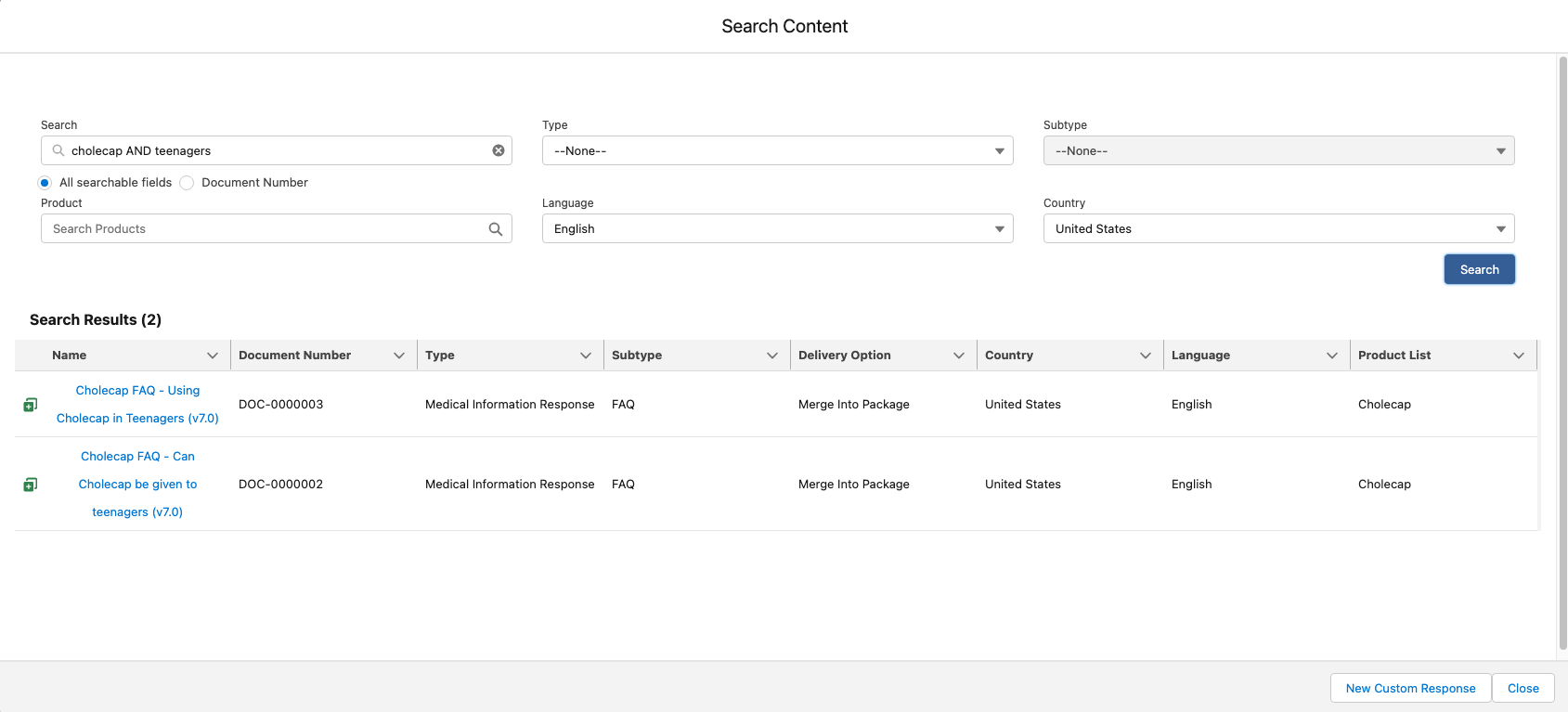The width and height of the screenshot is (1568, 712).
Task: Open the Subtype column header menu
Action: point(772,356)
